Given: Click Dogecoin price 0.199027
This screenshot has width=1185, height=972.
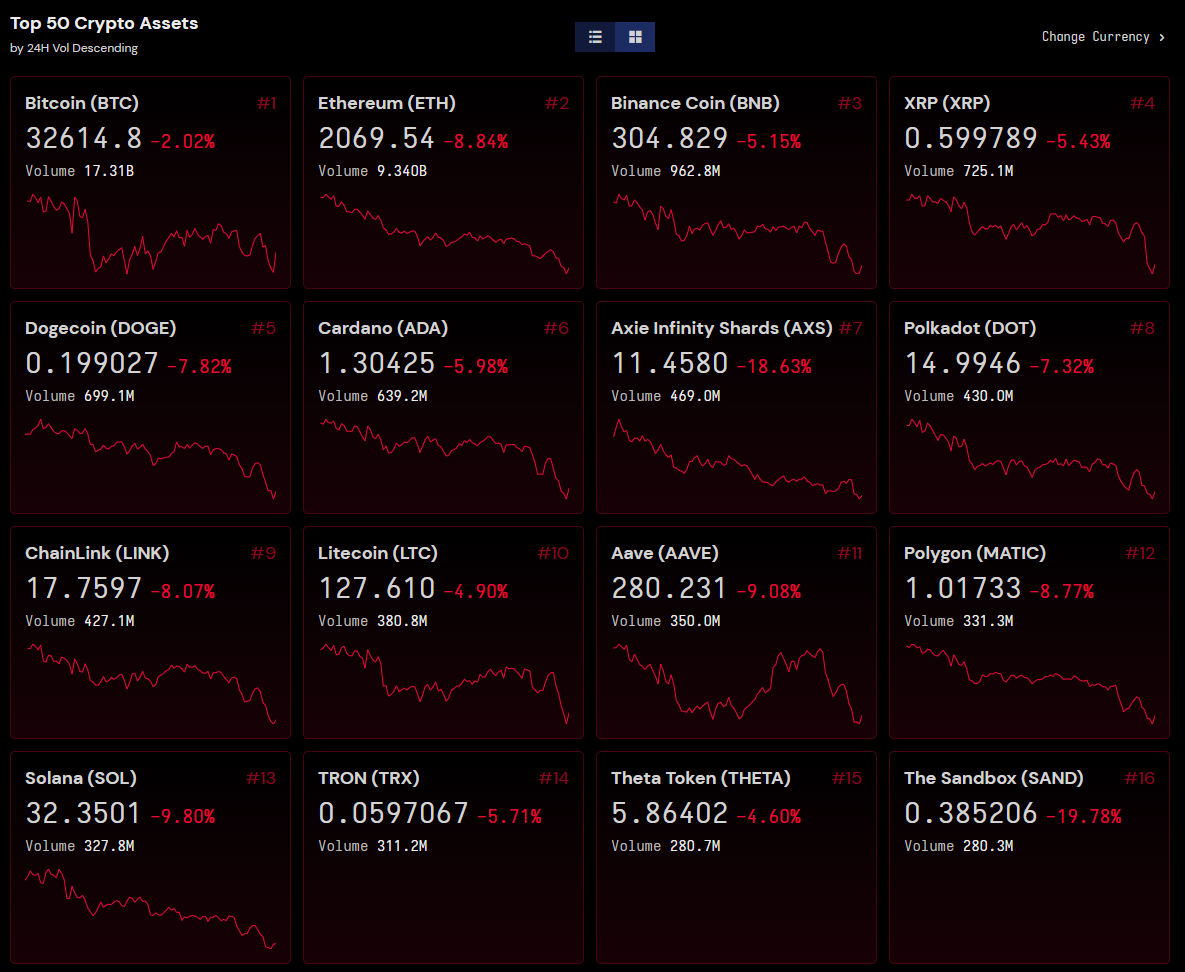Looking at the screenshot, I should coord(92,364).
